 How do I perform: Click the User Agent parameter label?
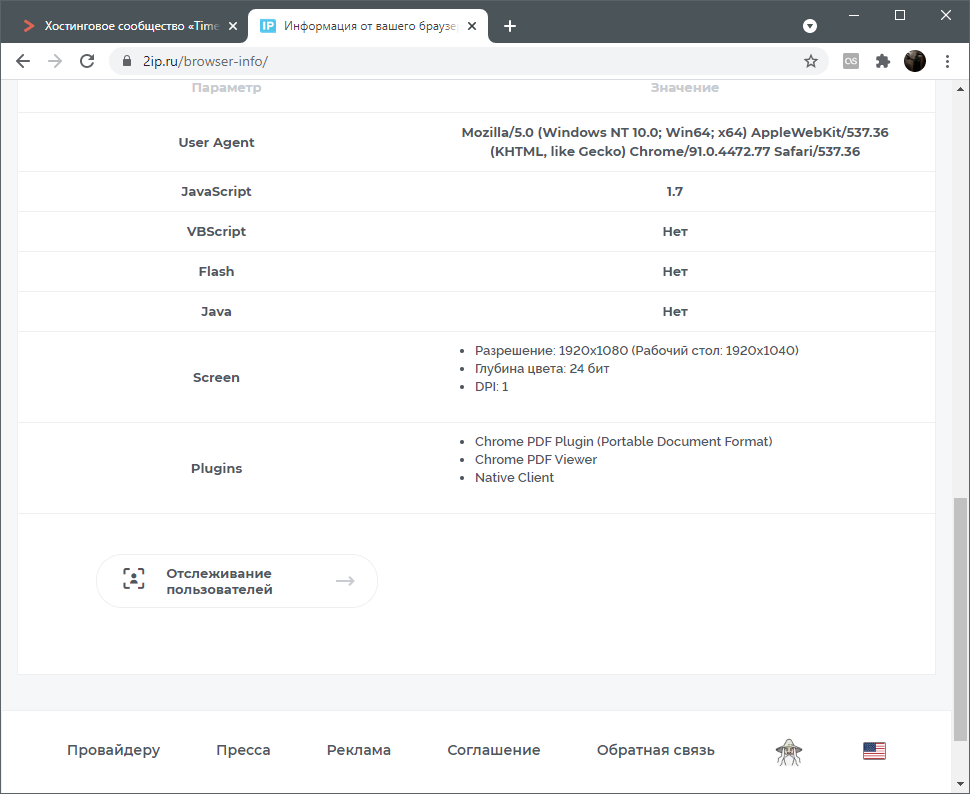(x=217, y=142)
